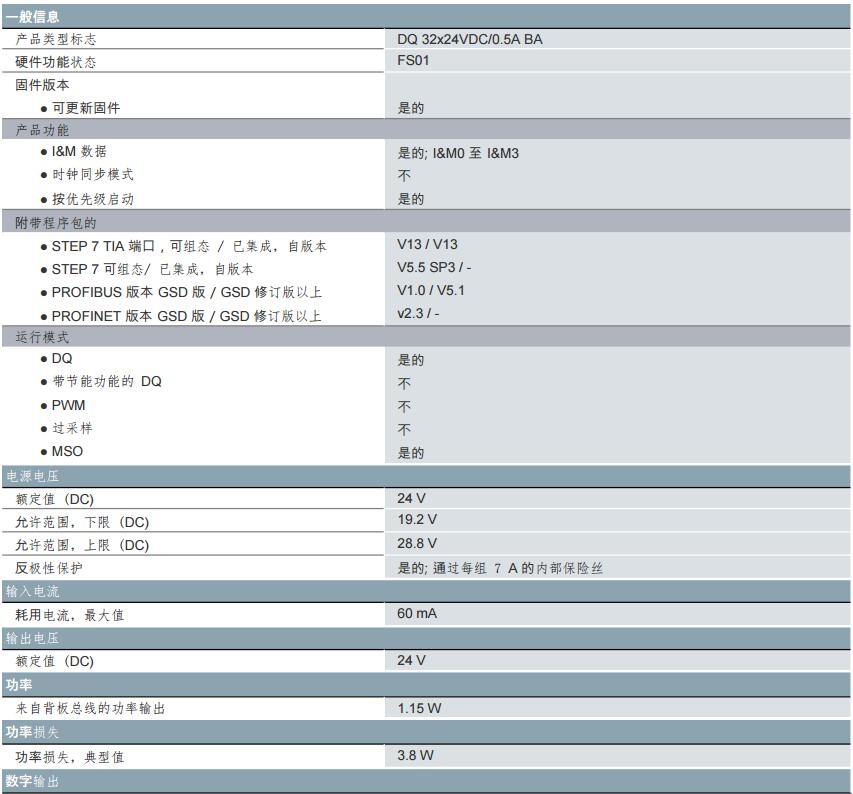Select the value '3.8 W'
The width and height of the screenshot is (853, 794).
[x=415, y=755]
